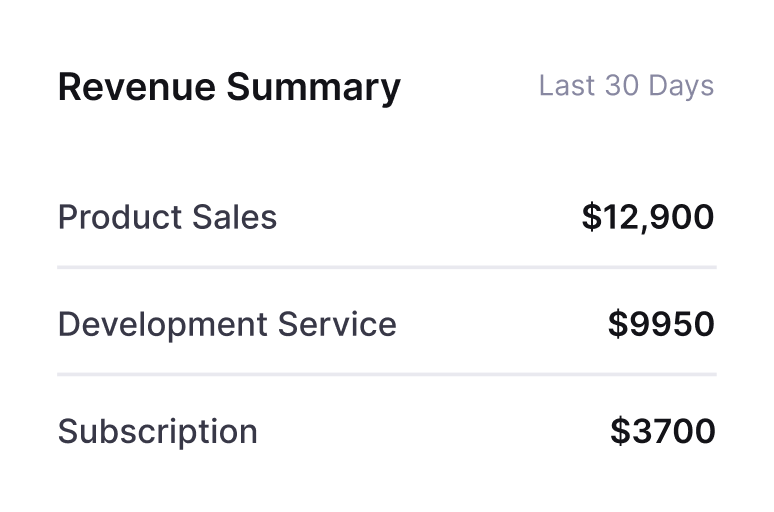The height and width of the screenshot is (512, 774).
Task: Click the word Sales in the first row
Action: click(x=234, y=217)
